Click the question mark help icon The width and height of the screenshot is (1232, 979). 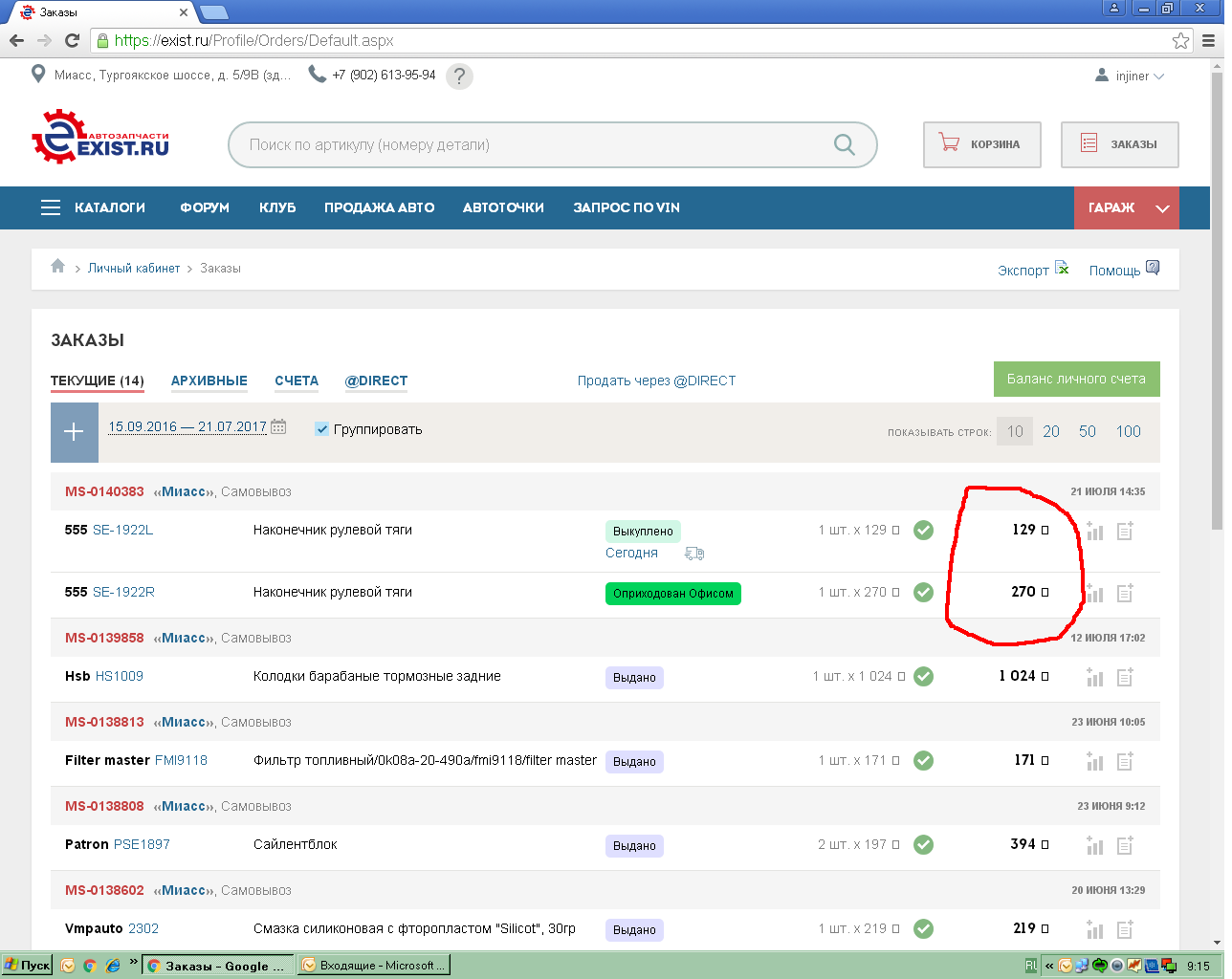(x=459, y=76)
